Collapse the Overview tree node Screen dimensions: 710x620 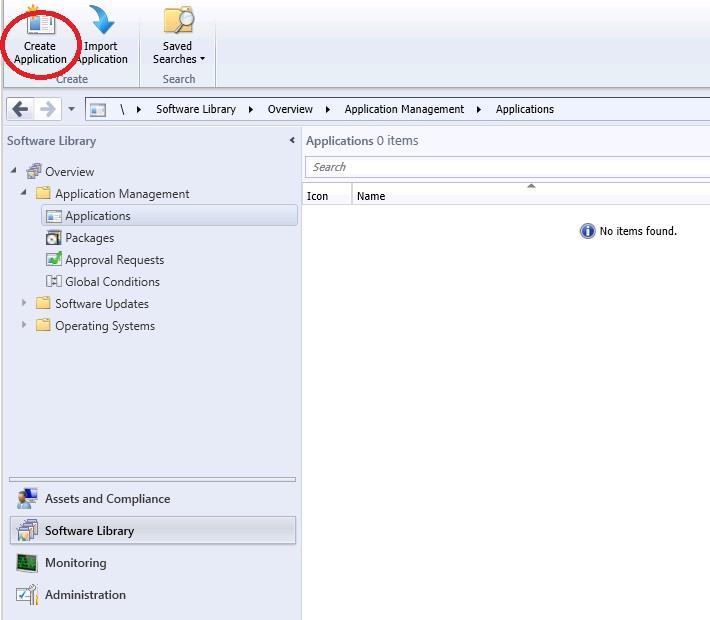(14, 170)
